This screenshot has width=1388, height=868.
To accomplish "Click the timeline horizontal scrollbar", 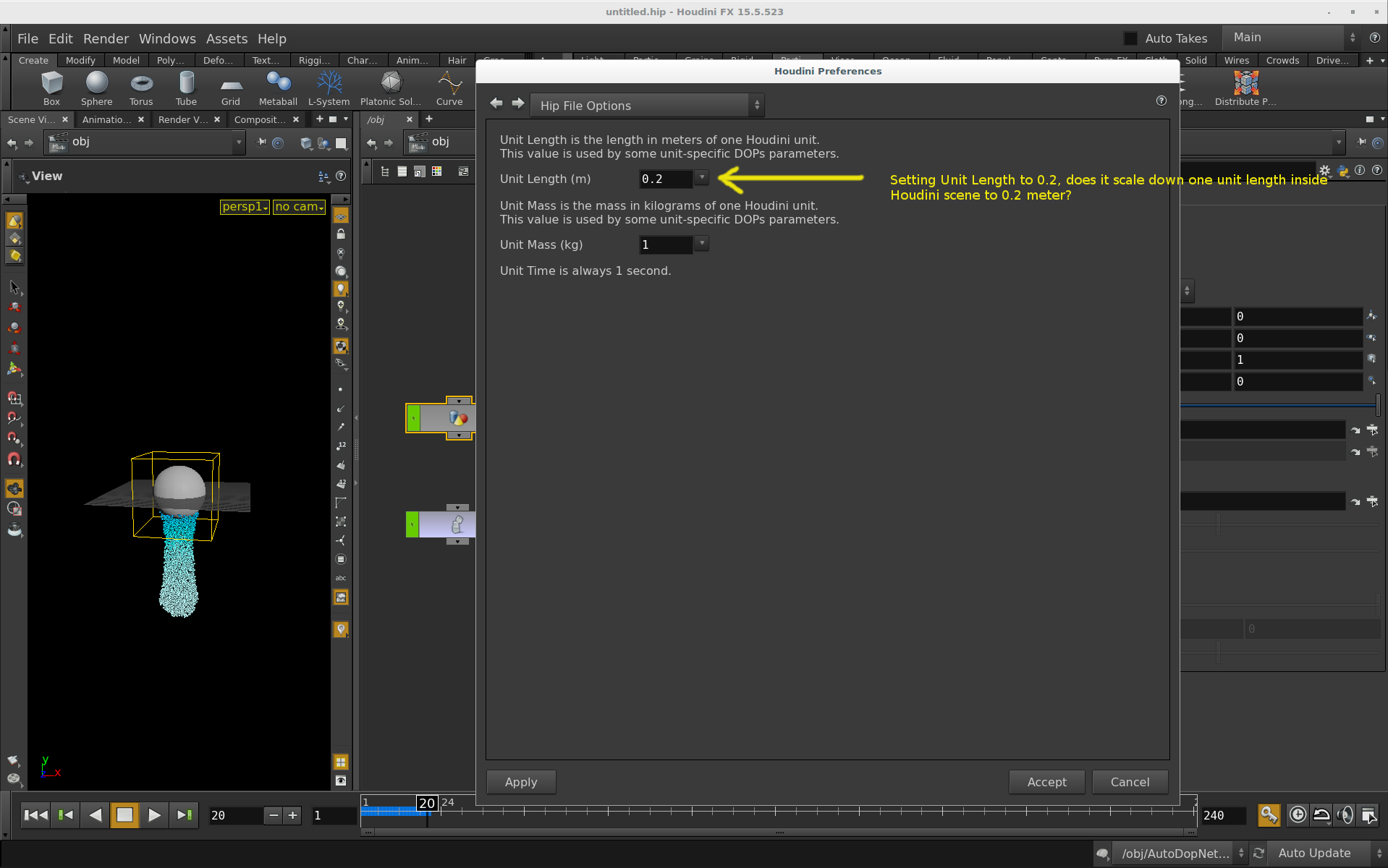I will [x=779, y=833].
